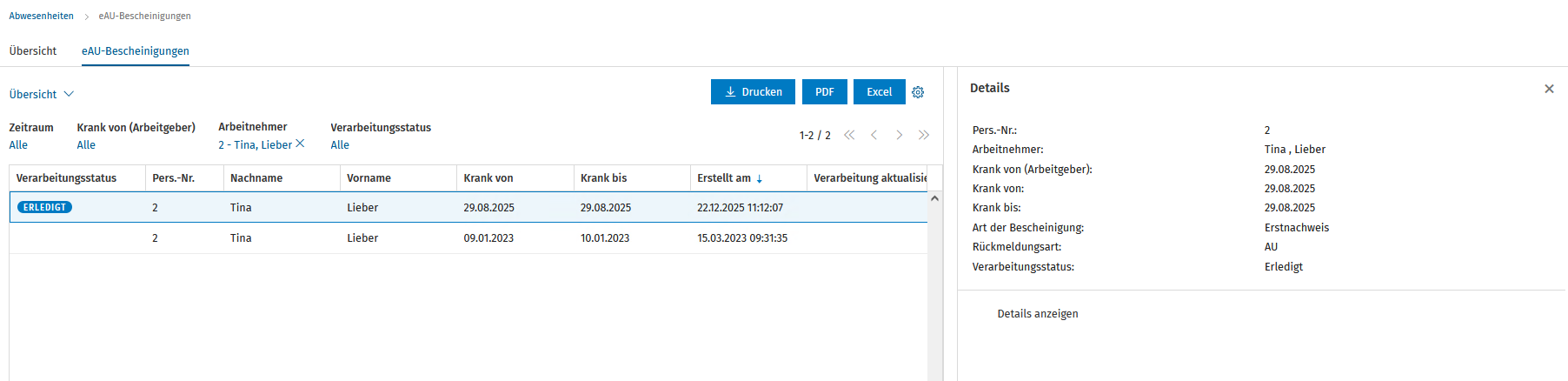Open the Arbeitnehmer filter '2 - Tina, Lieber'

(255, 145)
